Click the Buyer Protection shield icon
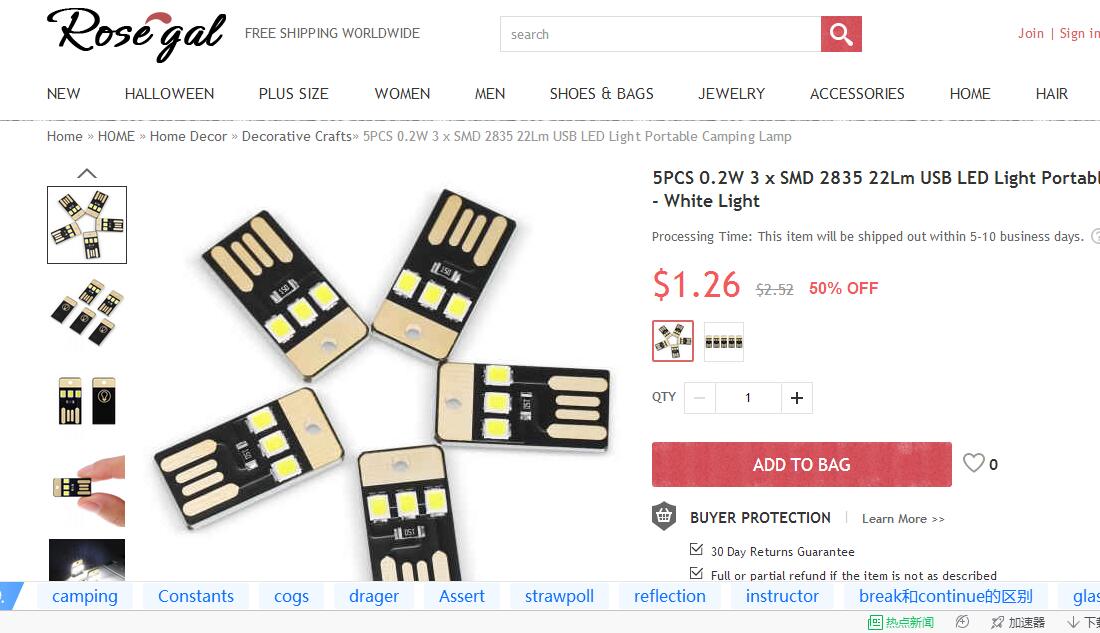This screenshot has width=1100, height=633. [664, 517]
